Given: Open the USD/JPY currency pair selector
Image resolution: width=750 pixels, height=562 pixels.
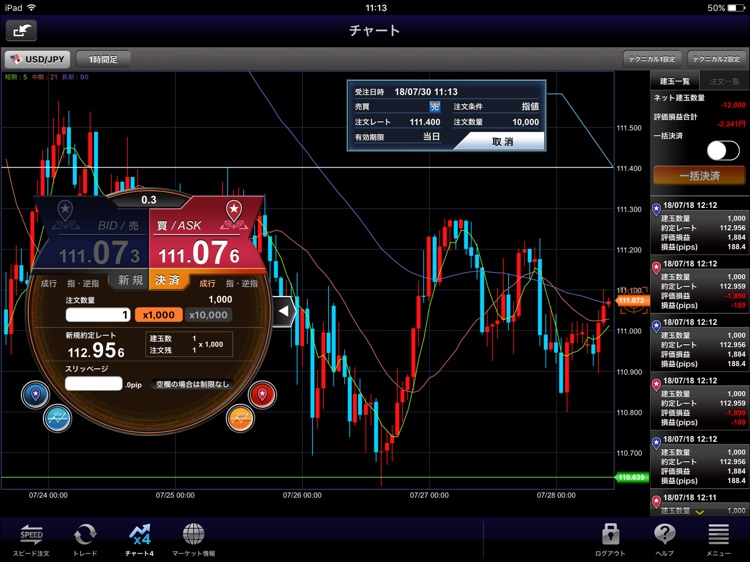Looking at the screenshot, I should [37, 59].
